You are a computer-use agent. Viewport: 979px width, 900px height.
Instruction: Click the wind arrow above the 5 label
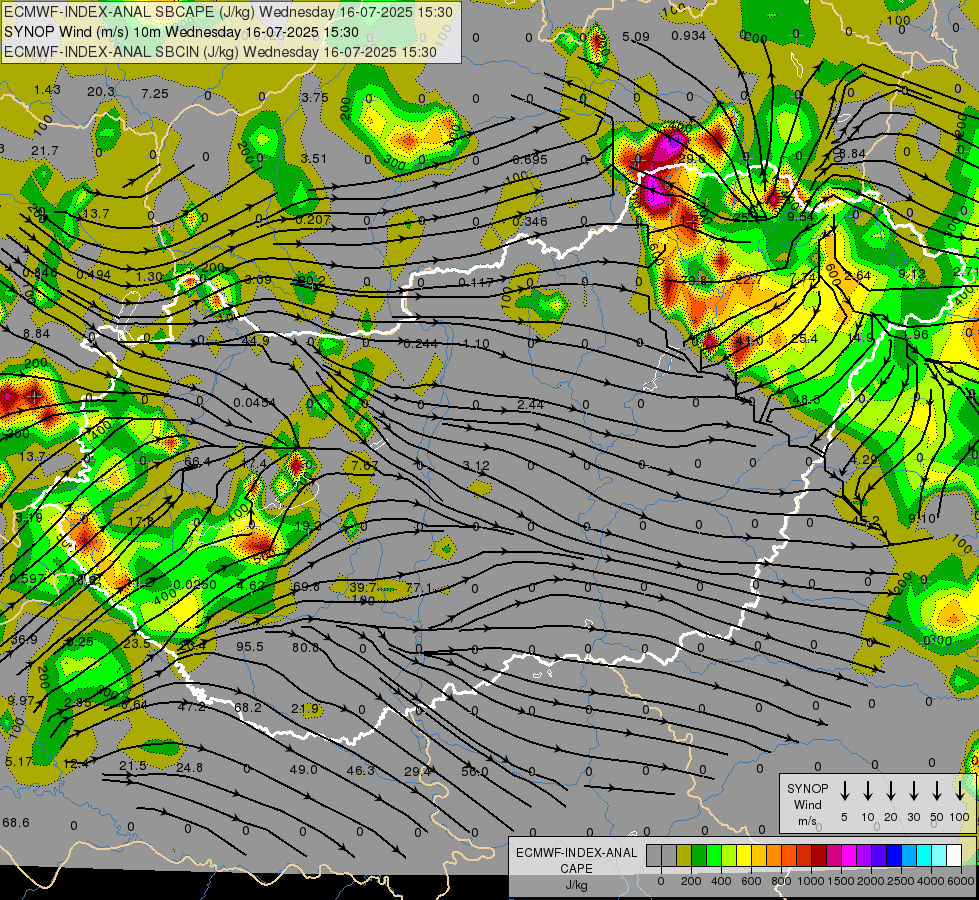tap(844, 790)
